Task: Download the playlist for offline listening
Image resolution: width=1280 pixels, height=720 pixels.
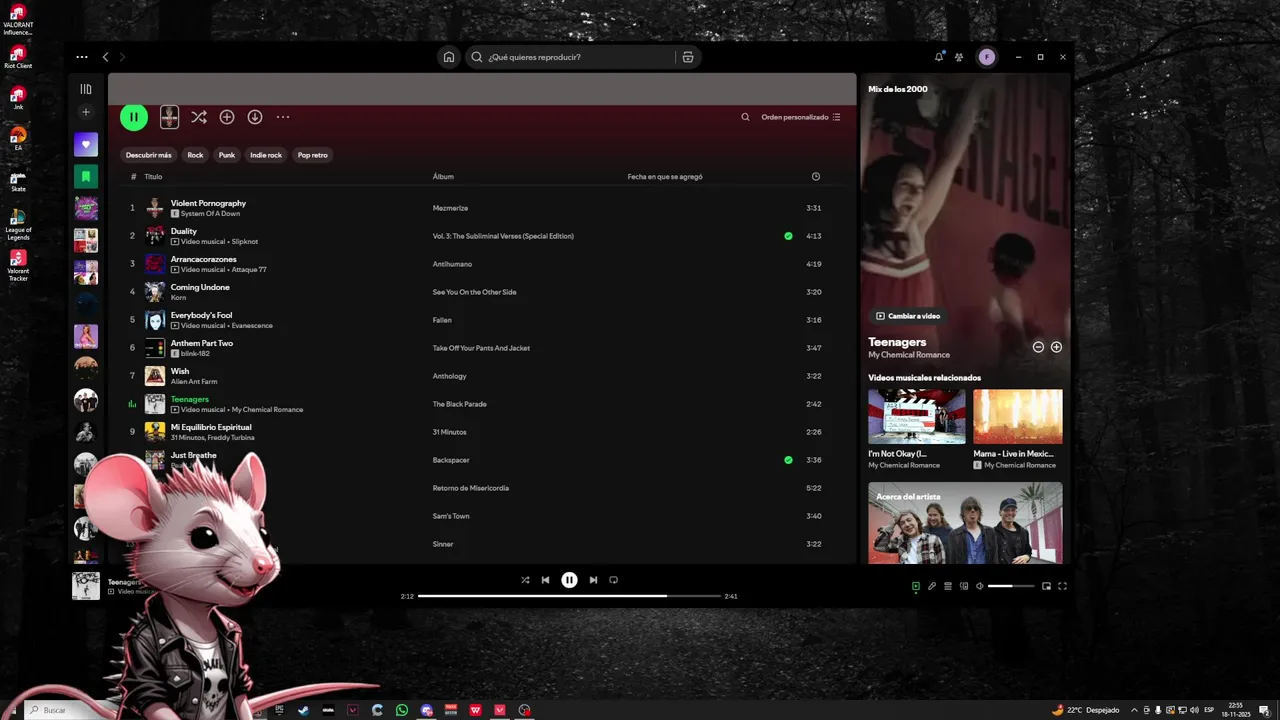Action: coord(255,117)
